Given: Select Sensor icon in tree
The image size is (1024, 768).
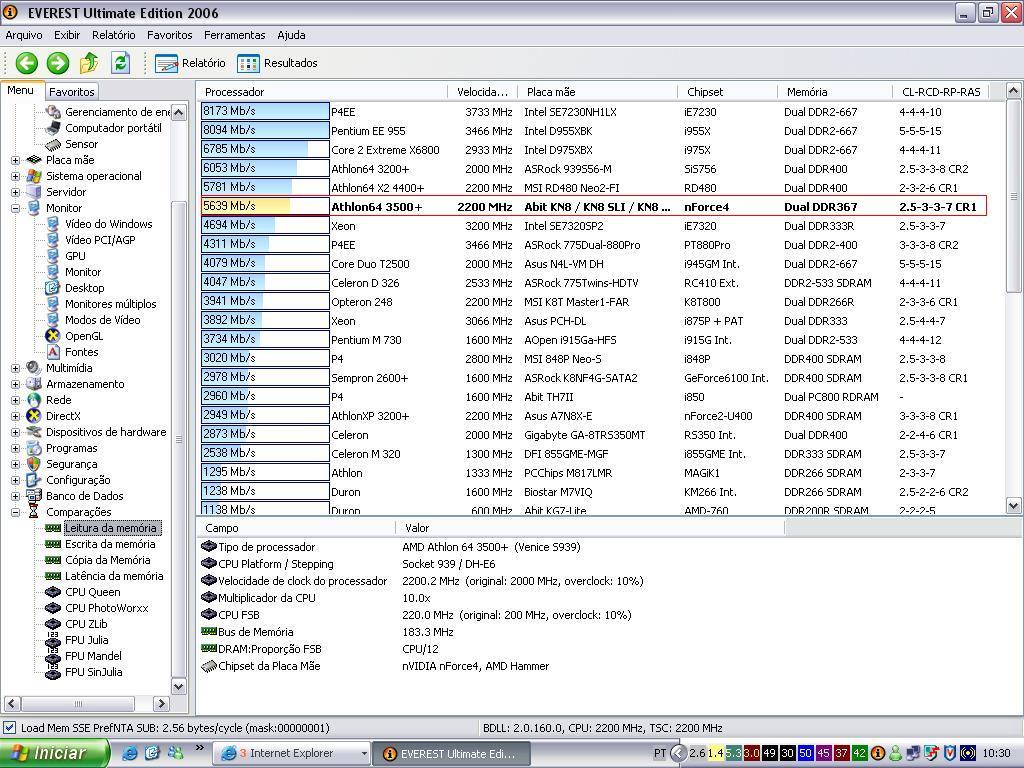Looking at the screenshot, I should point(53,144).
